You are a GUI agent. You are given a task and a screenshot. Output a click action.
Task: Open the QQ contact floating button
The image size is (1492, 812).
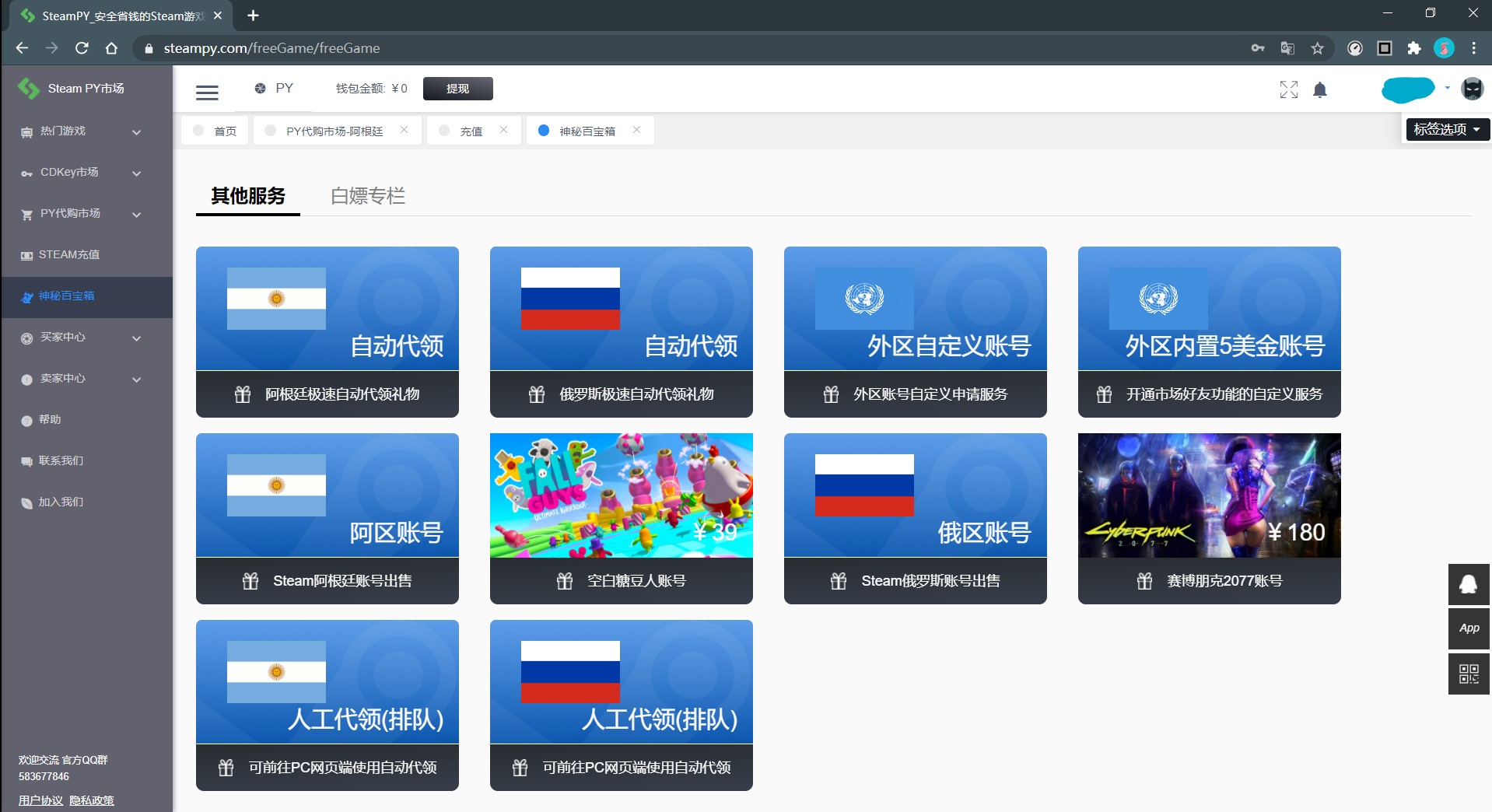click(x=1469, y=585)
